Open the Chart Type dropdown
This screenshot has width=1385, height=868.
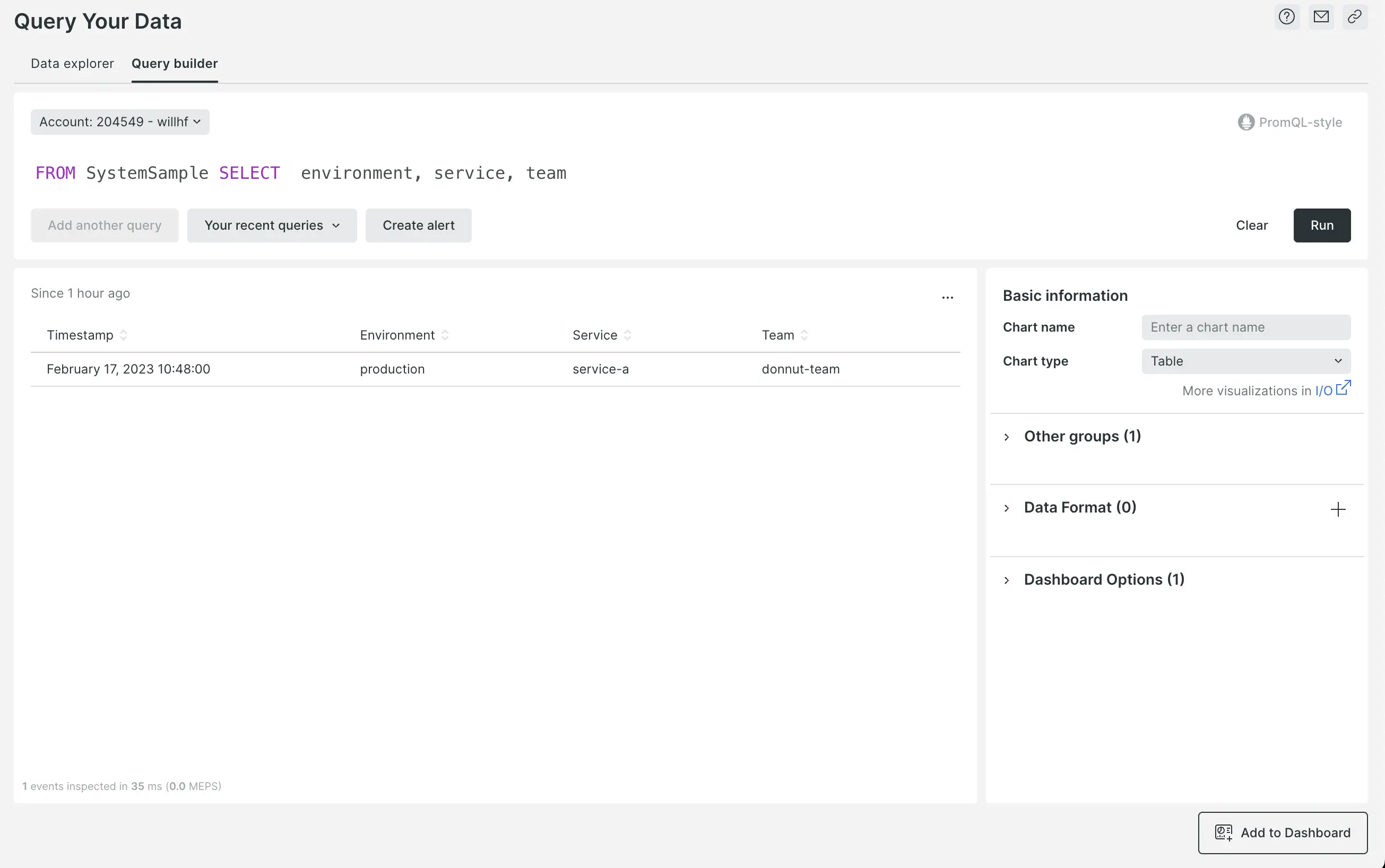1245,361
